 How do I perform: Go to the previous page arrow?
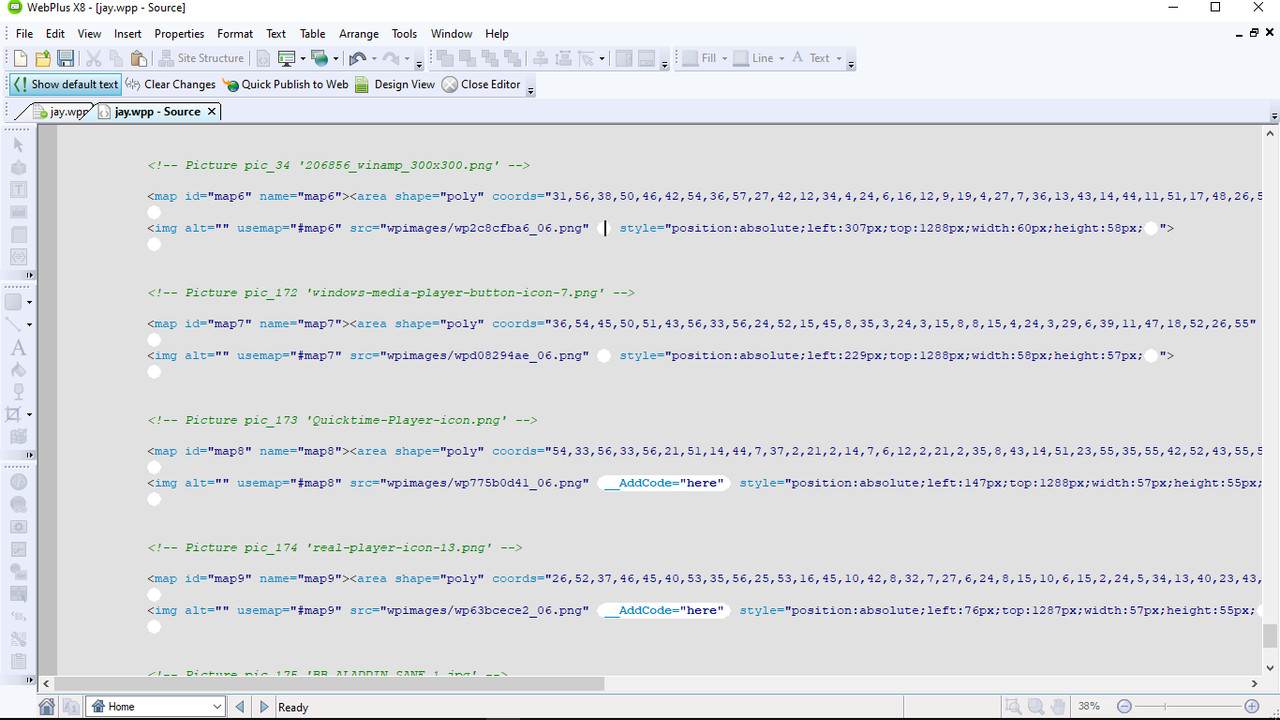[x=240, y=707]
